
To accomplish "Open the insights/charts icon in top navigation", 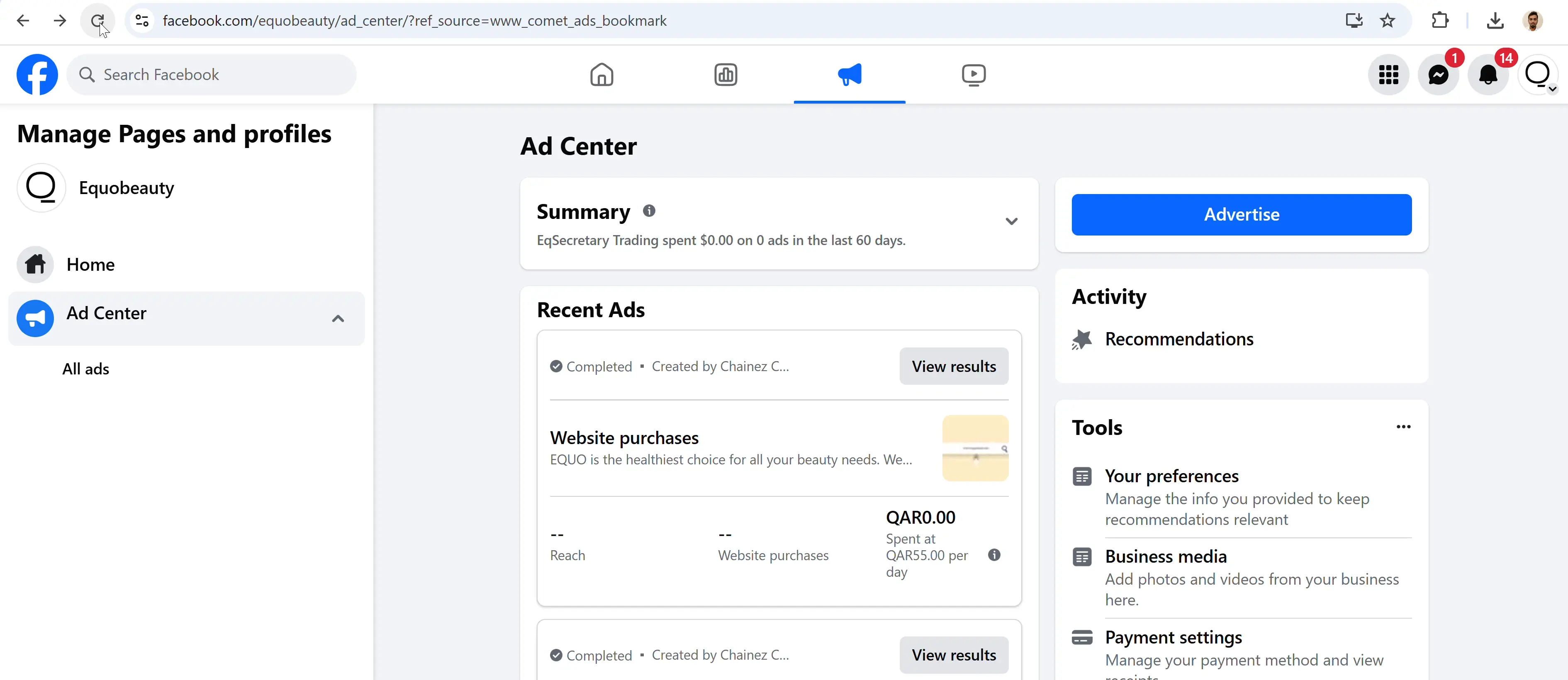I will tap(726, 74).
